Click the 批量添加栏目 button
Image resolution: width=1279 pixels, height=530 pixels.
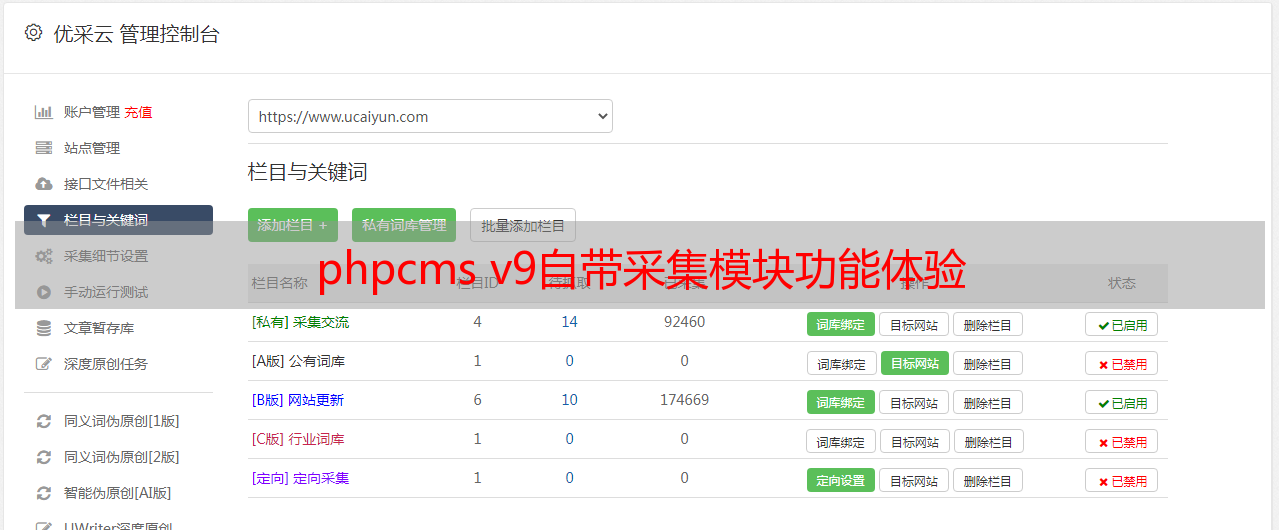(x=523, y=225)
